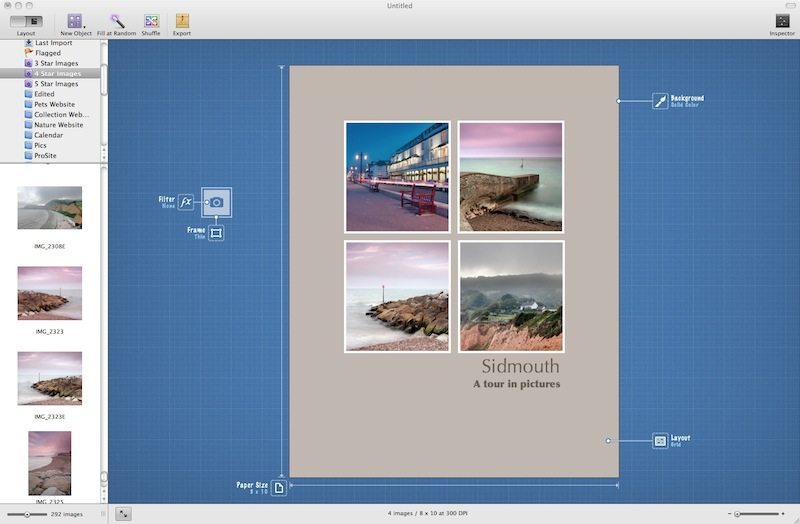Click the Background Solid Color label
The width and height of the screenshot is (800, 524).
point(687,101)
